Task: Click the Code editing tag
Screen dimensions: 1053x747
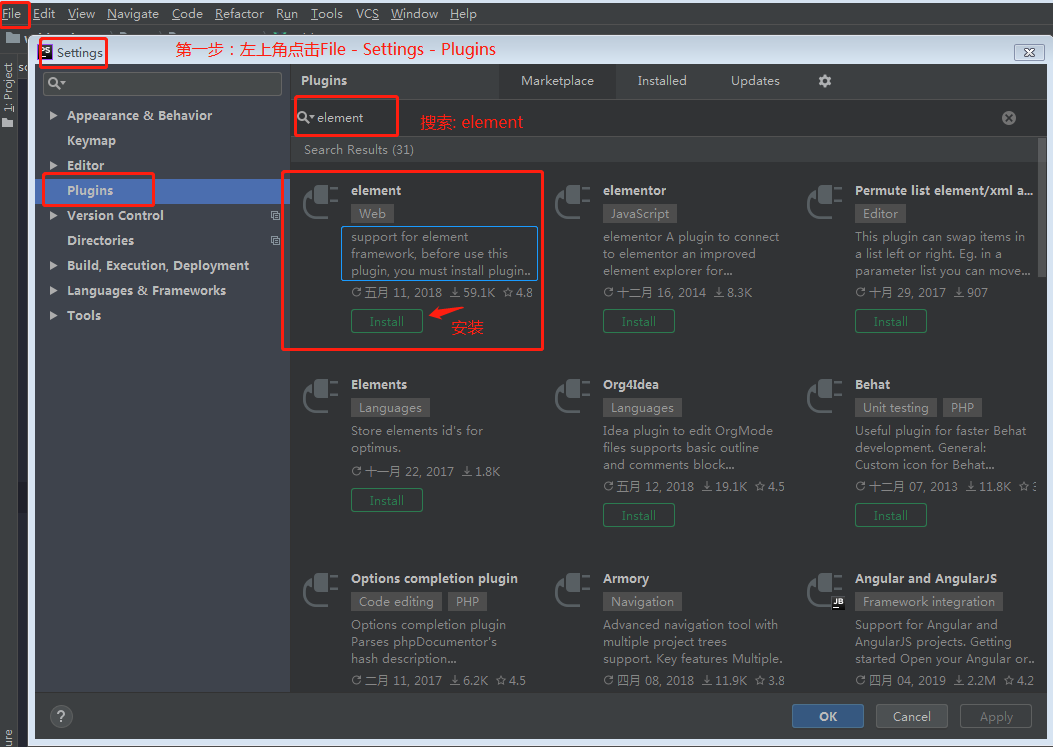Action: (396, 602)
